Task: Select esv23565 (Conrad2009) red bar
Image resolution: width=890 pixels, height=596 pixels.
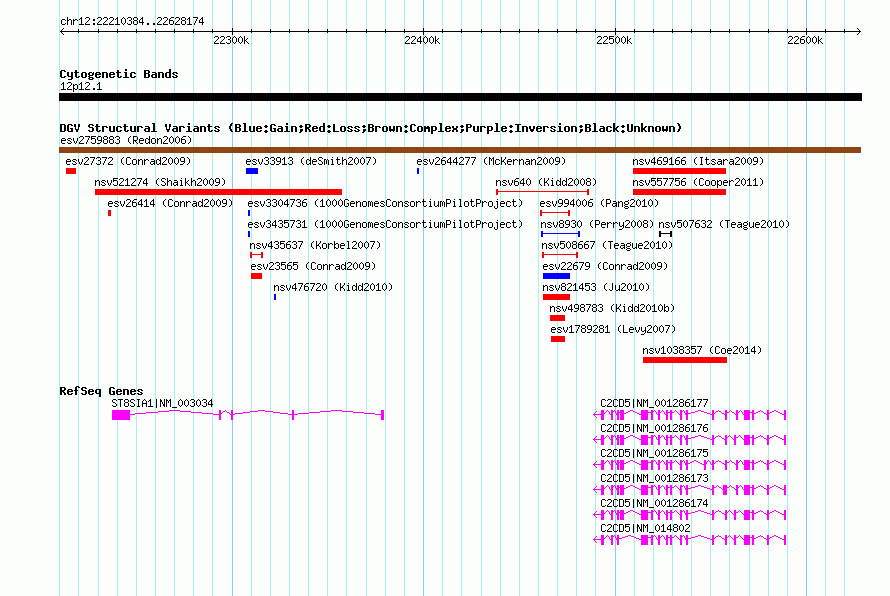Action: click(257, 276)
